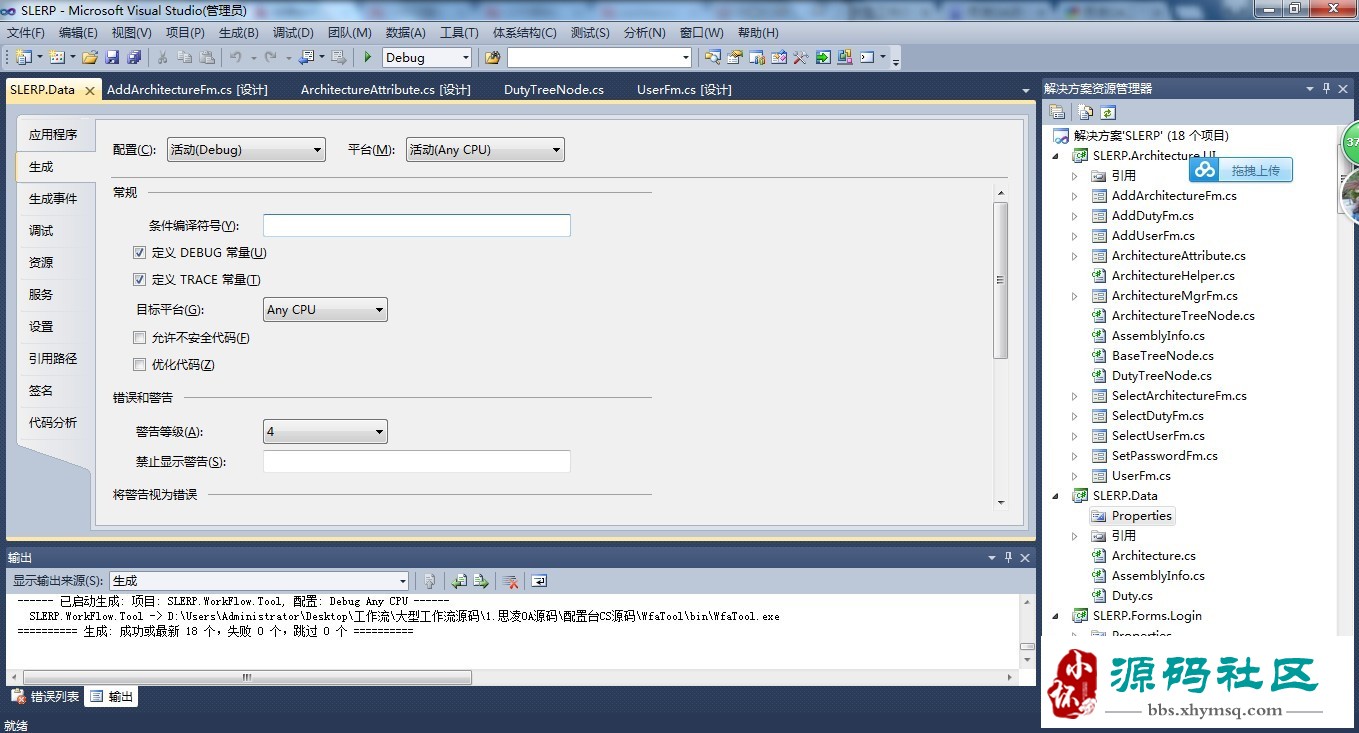The width and height of the screenshot is (1359, 733).
Task: Start debugging with the green play icon
Action: point(368,57)
